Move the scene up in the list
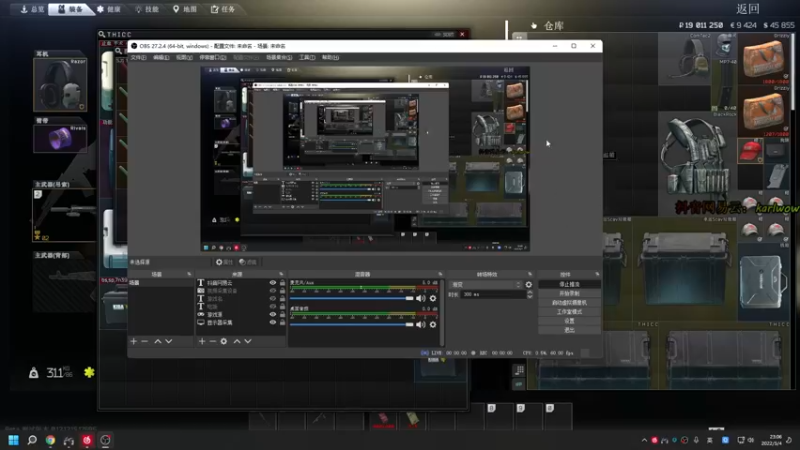 pyautogui.click(x=158, y=341)
